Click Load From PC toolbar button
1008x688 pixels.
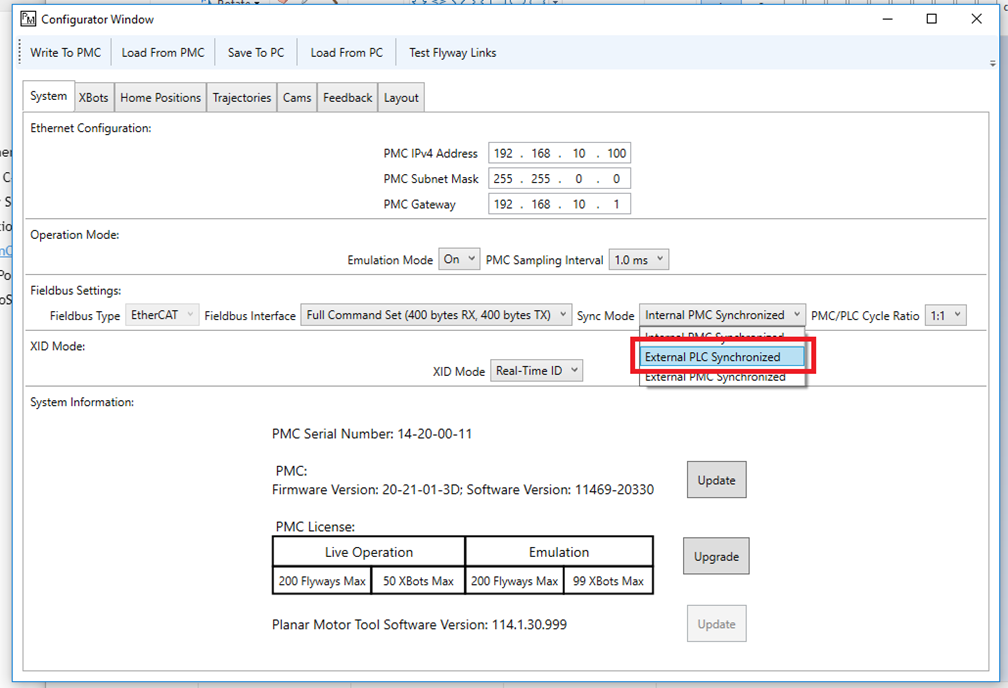point(346,53)
